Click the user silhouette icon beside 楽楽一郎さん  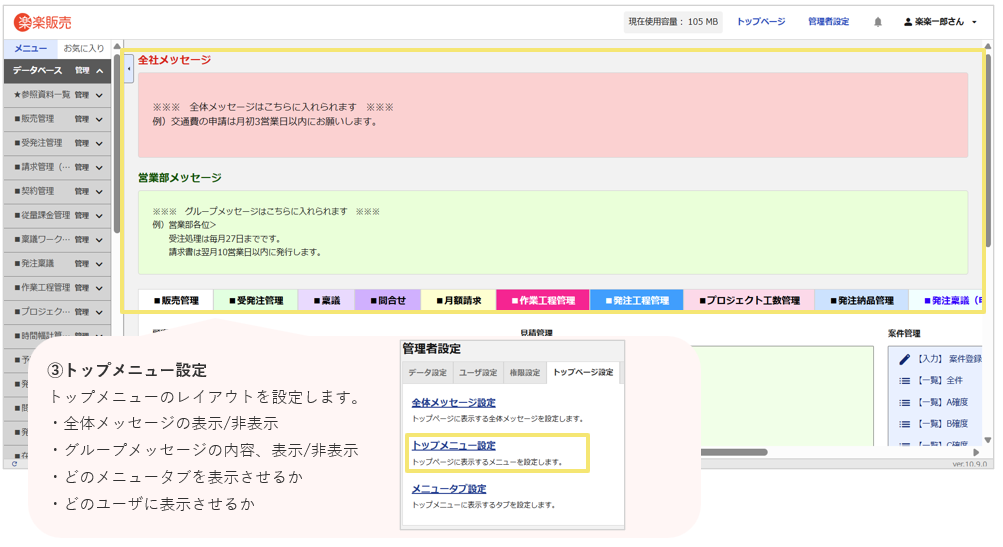pos(908,22)
